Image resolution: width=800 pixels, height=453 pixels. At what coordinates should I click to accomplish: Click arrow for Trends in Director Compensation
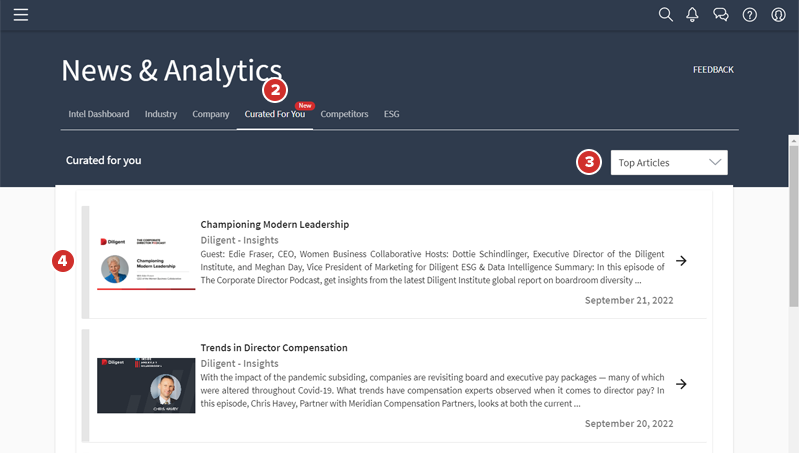coord(681,384)
